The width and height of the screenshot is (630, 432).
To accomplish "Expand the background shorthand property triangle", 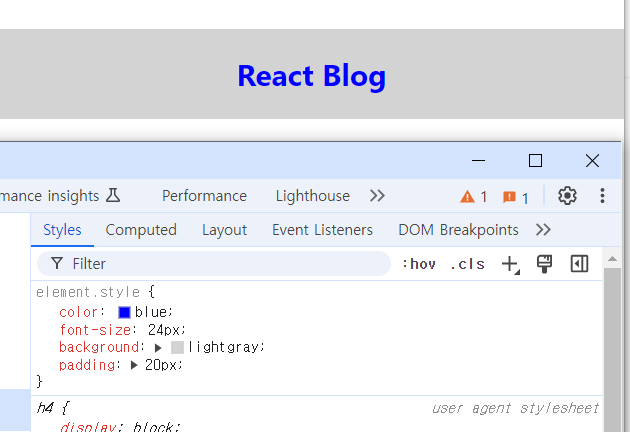I will click(158, 348).
